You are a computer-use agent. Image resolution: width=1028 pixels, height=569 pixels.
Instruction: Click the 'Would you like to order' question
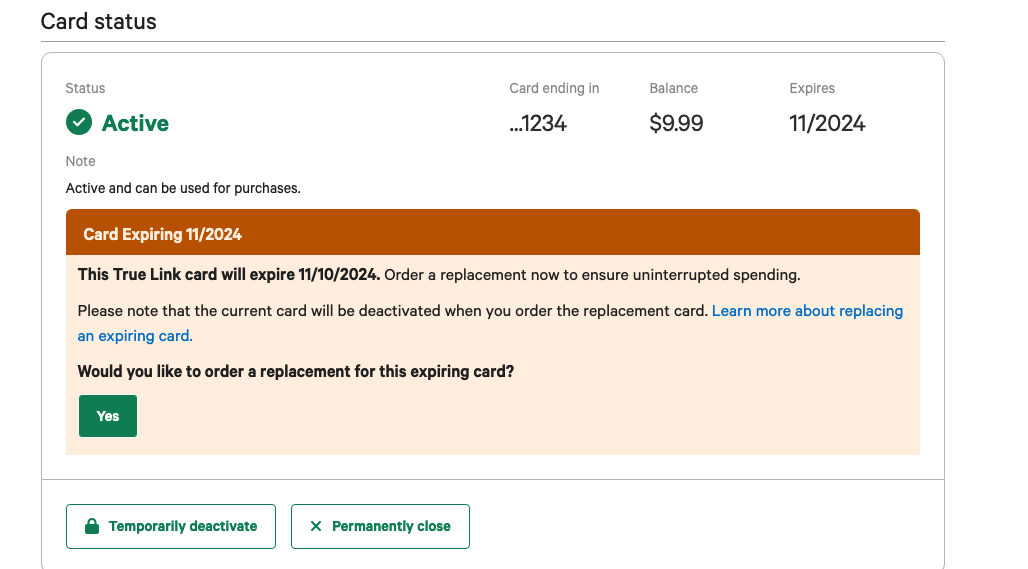[x=296, y=371]
